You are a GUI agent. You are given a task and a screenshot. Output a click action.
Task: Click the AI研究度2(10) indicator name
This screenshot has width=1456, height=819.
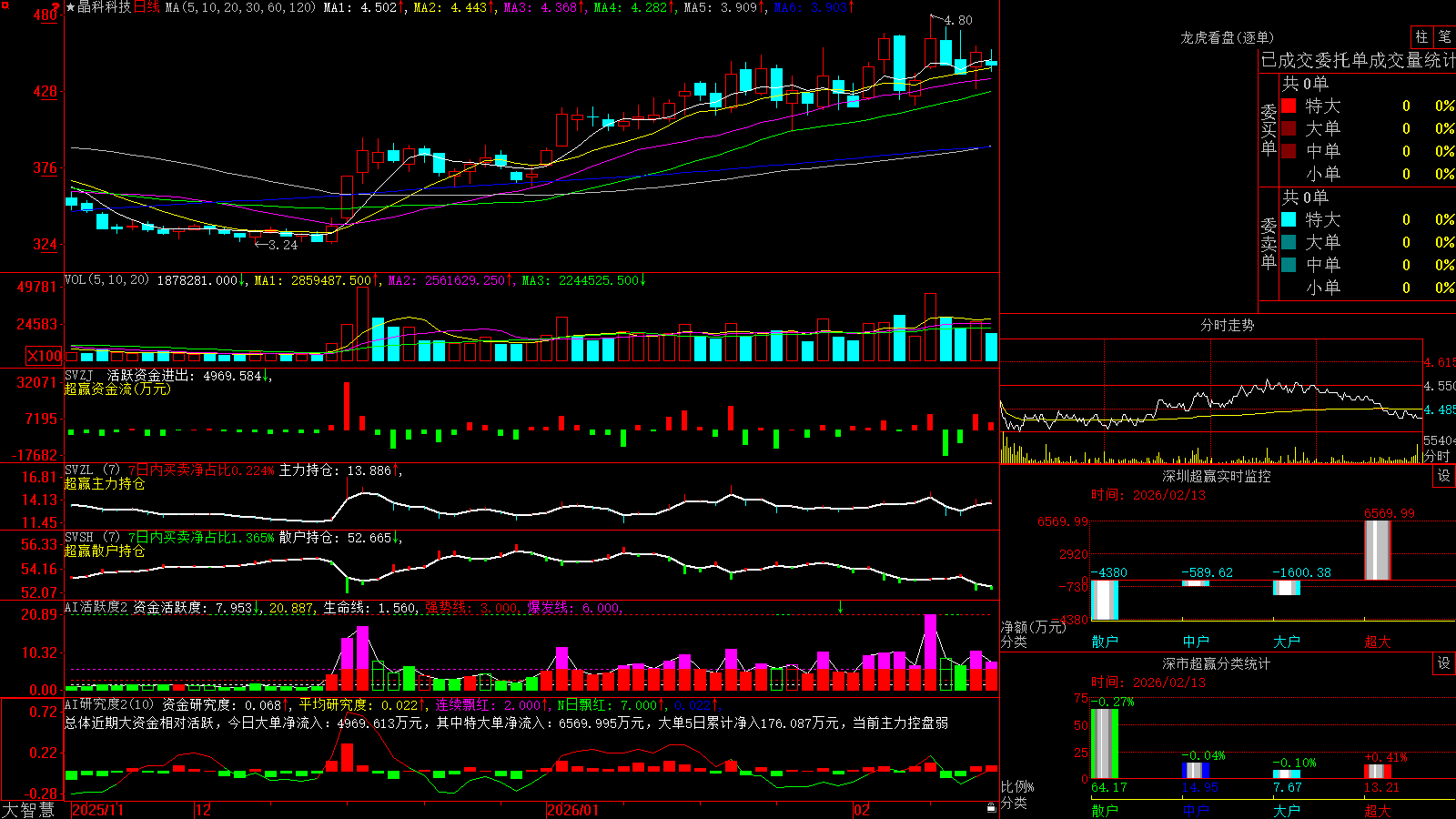click(x=110, y=704)
